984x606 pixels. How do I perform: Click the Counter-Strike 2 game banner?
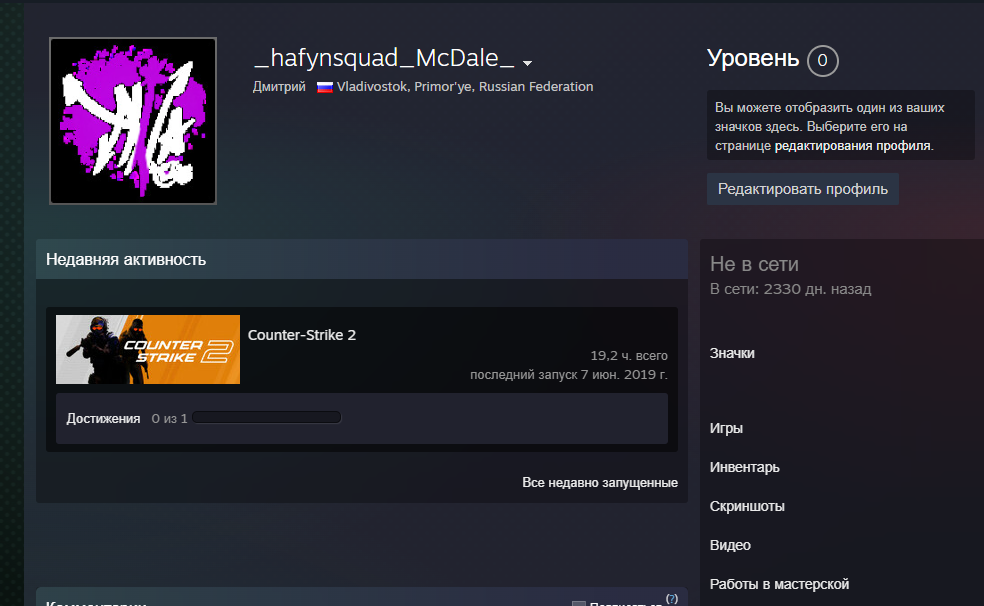148,350
